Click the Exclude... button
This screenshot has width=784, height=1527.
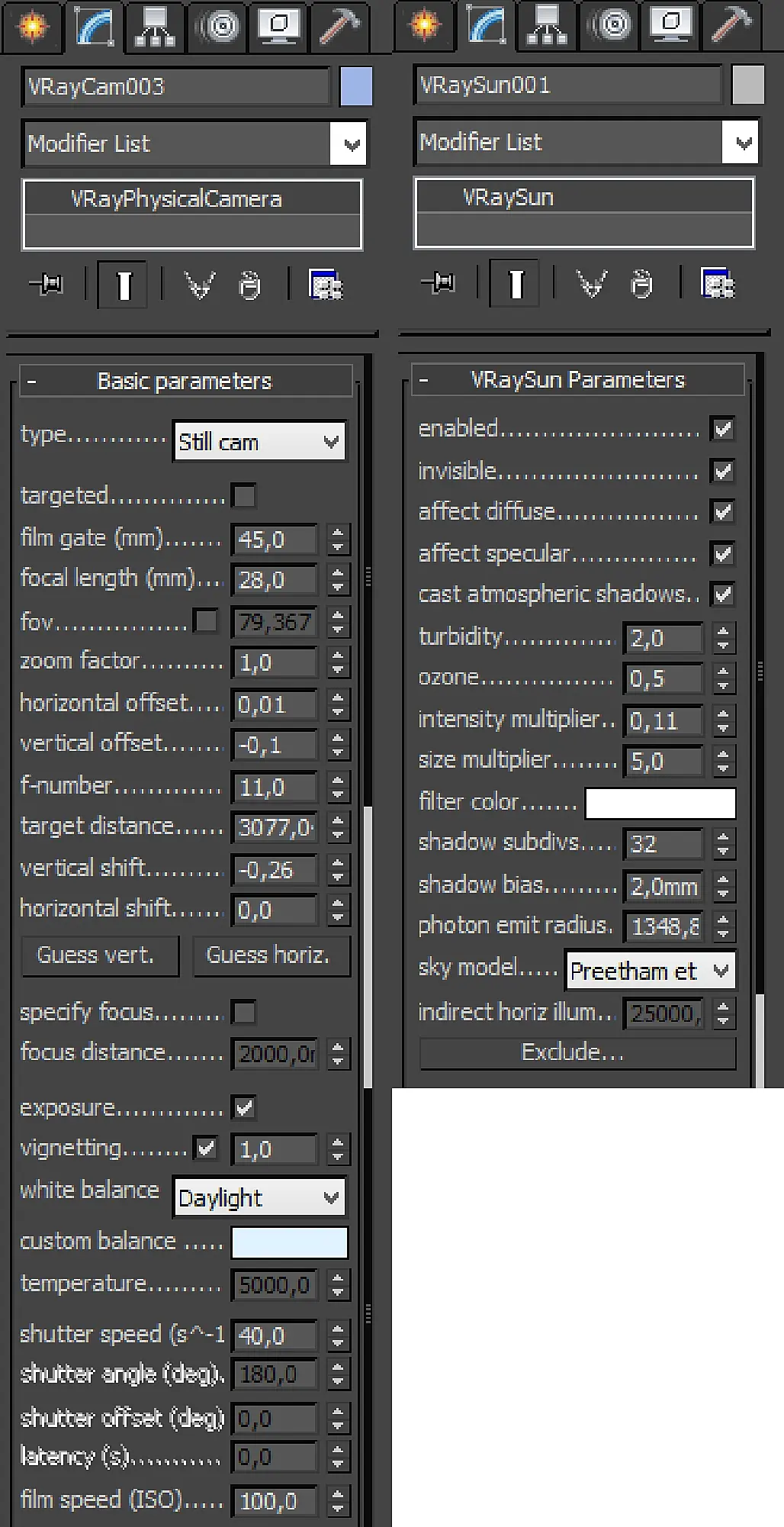pyautogui.click(x=577, y=1052)
